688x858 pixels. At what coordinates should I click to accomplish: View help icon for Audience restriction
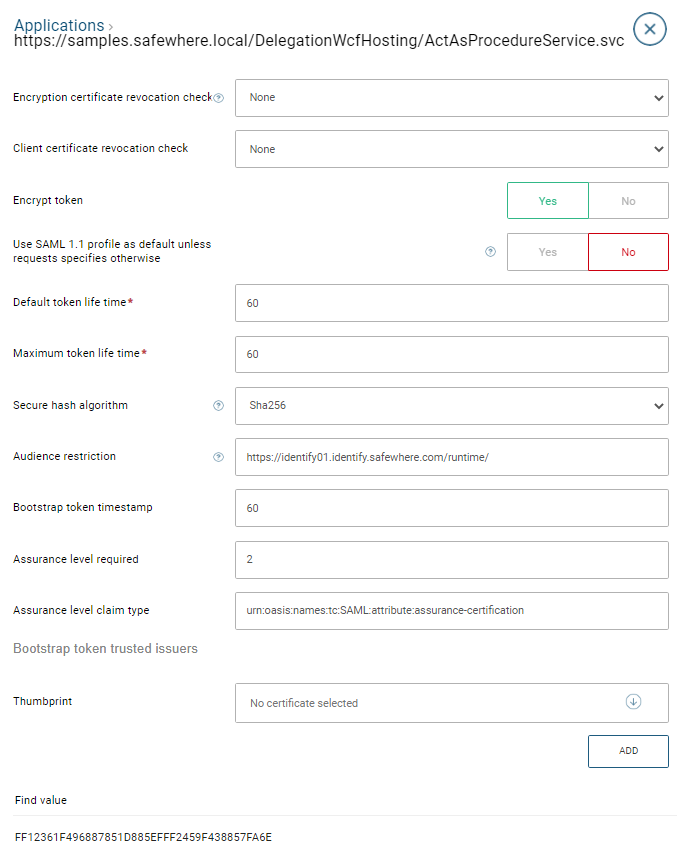[x=218, y=457]
